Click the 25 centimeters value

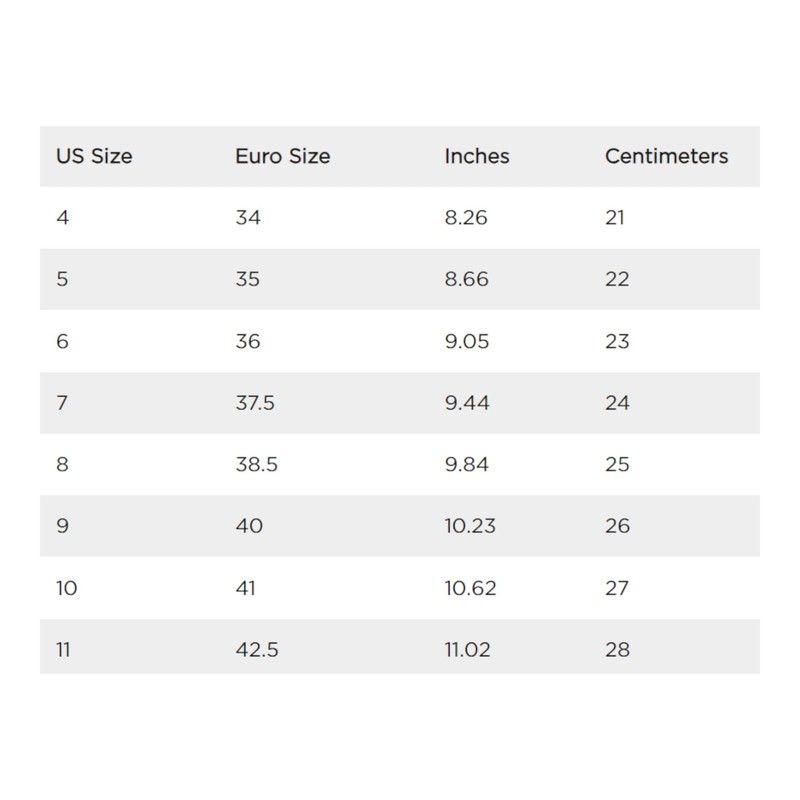coord(617,465)
